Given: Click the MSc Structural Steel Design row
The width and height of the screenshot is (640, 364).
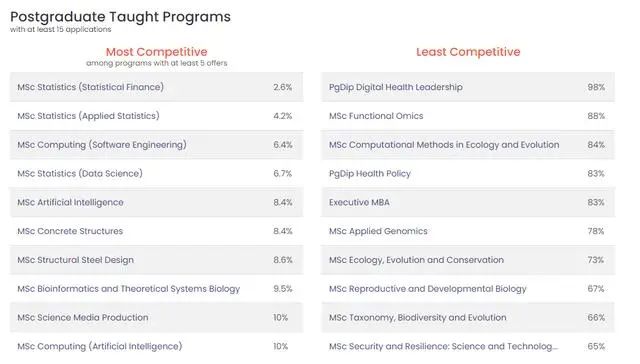Looking at the screenshot, I should pos(156,260).
